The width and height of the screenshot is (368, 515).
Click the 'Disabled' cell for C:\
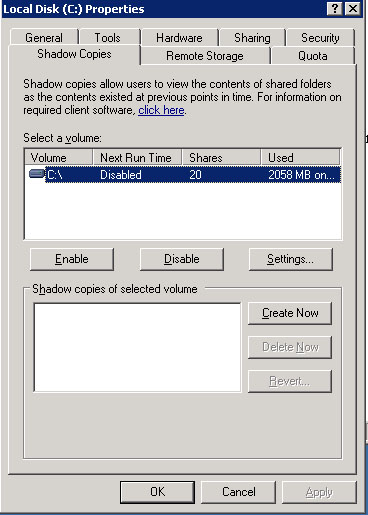pyautogui.click(x=121, y=175)
